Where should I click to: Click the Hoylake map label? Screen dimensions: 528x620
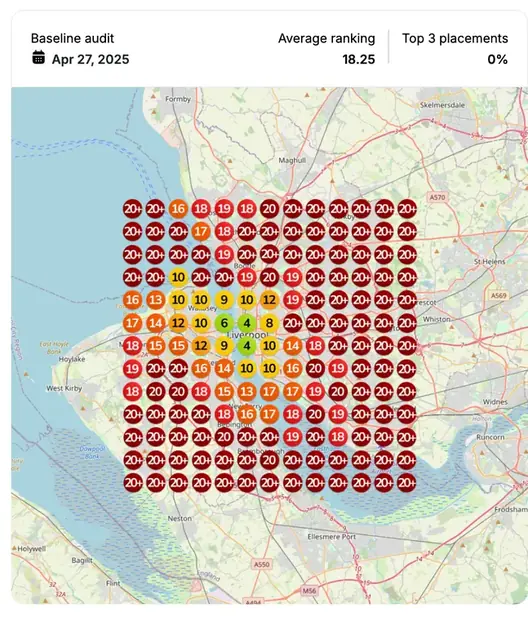coord(72,359)
